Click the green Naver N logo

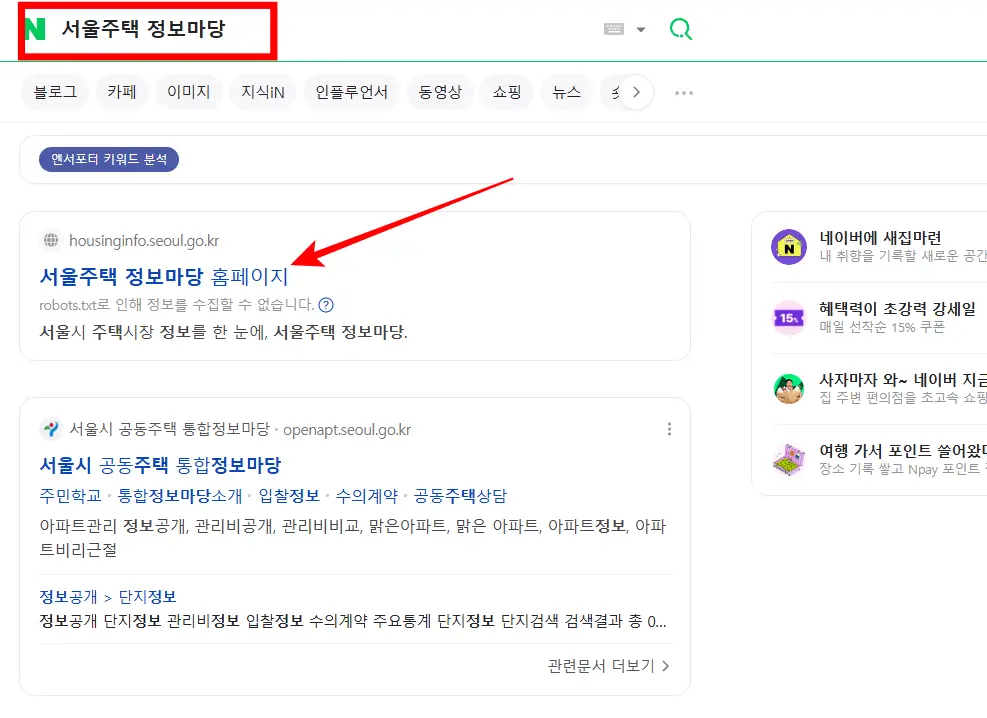[36, 29]
